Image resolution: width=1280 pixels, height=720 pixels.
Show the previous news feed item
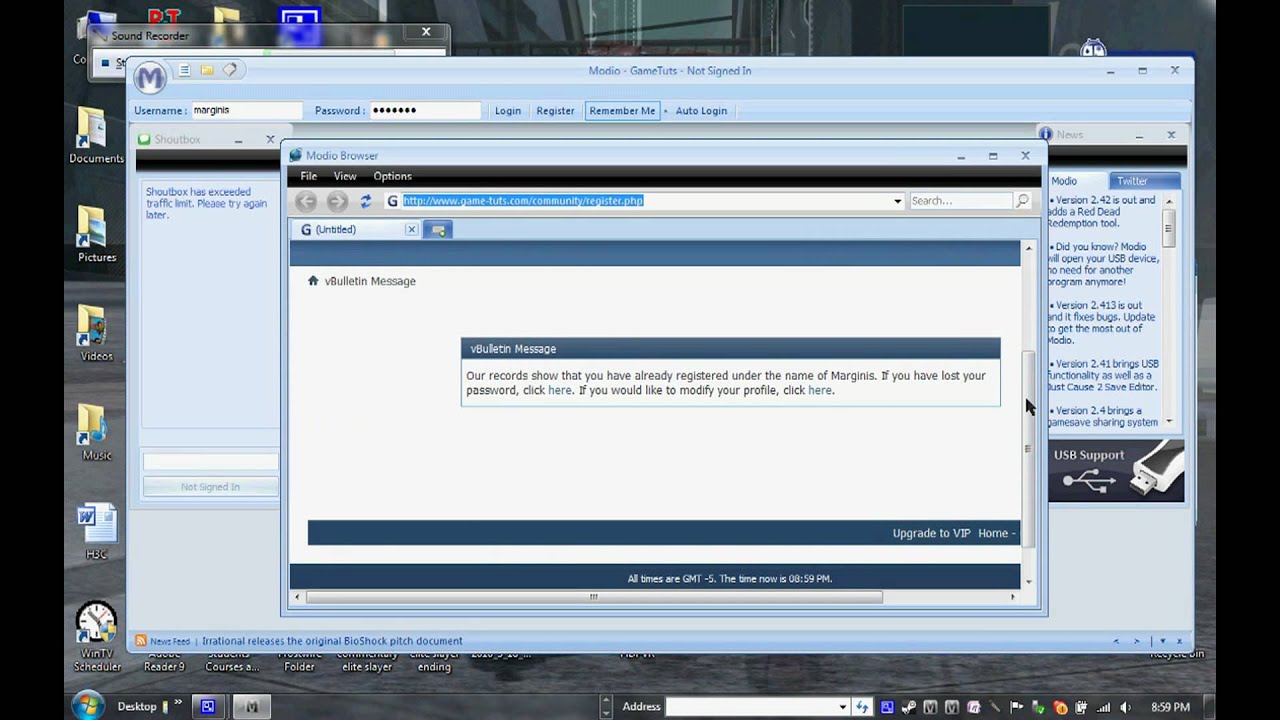click(x=1116, y=641)
